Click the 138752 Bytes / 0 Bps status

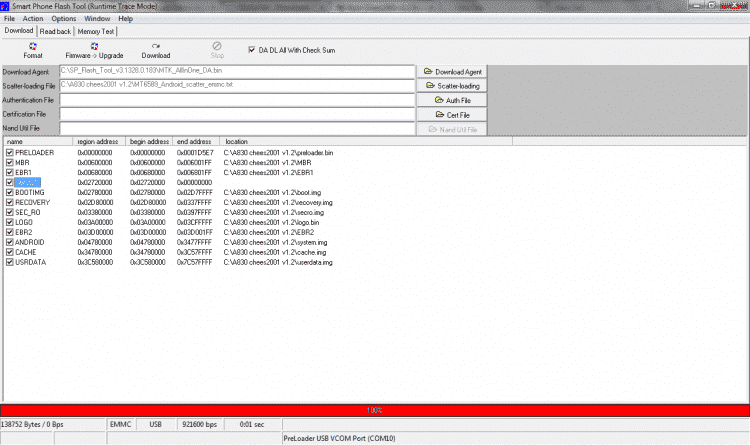pos(32,424)
